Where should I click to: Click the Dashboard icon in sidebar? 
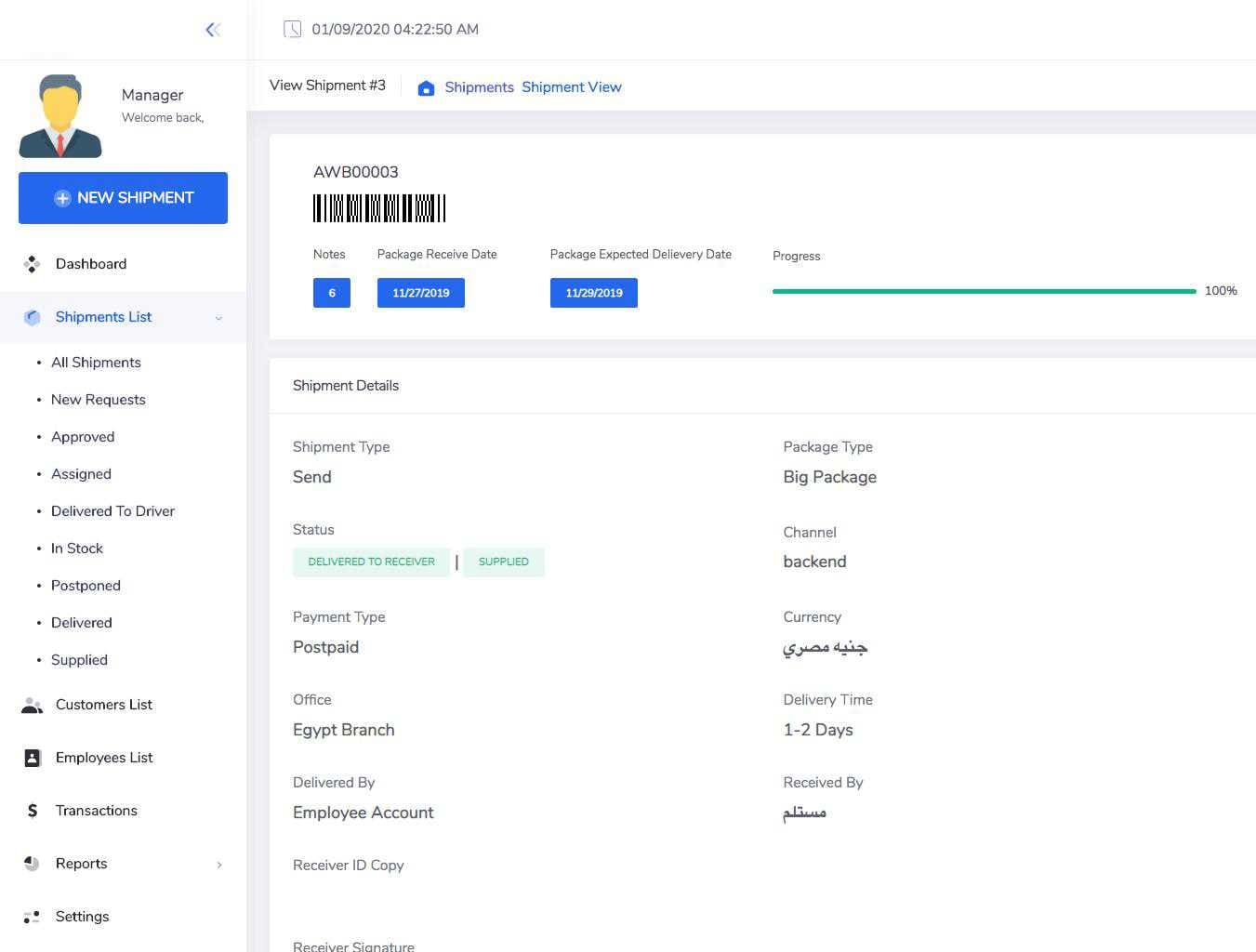(32, 264)
